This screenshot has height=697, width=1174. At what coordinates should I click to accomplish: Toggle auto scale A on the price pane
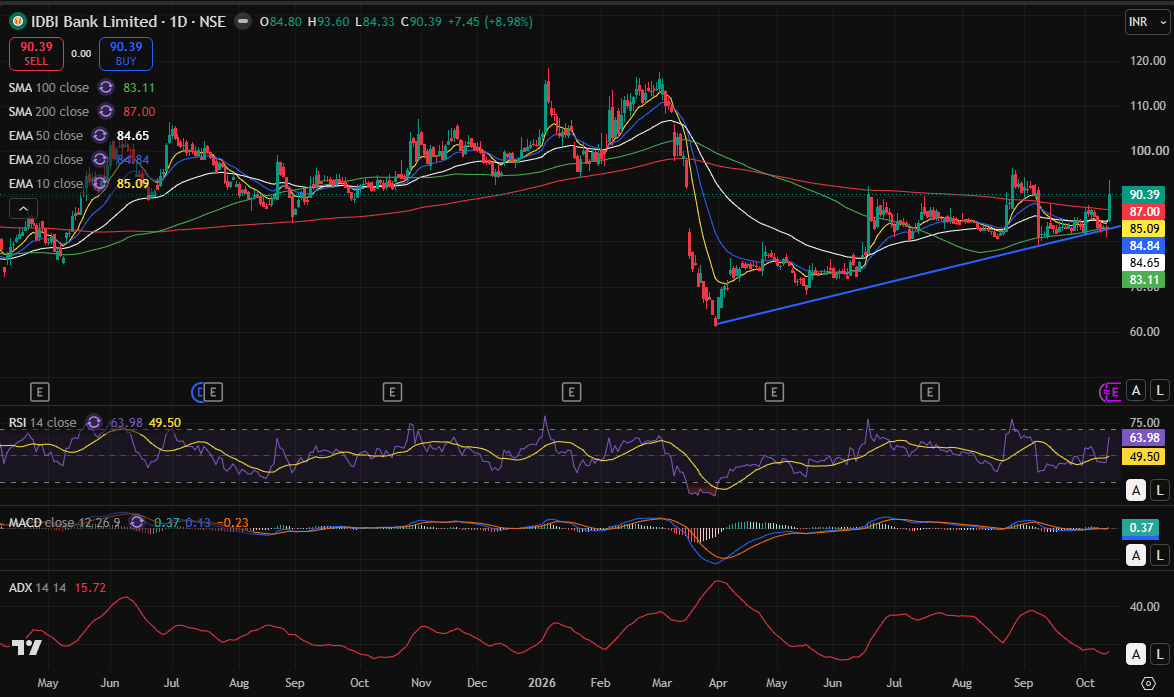click(1136, 390)
